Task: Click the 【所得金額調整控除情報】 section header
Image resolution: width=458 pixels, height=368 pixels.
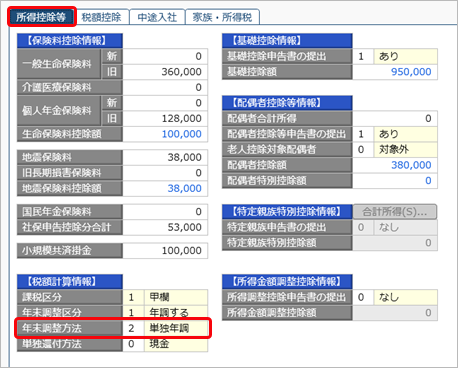Action: tap(287, 282)
